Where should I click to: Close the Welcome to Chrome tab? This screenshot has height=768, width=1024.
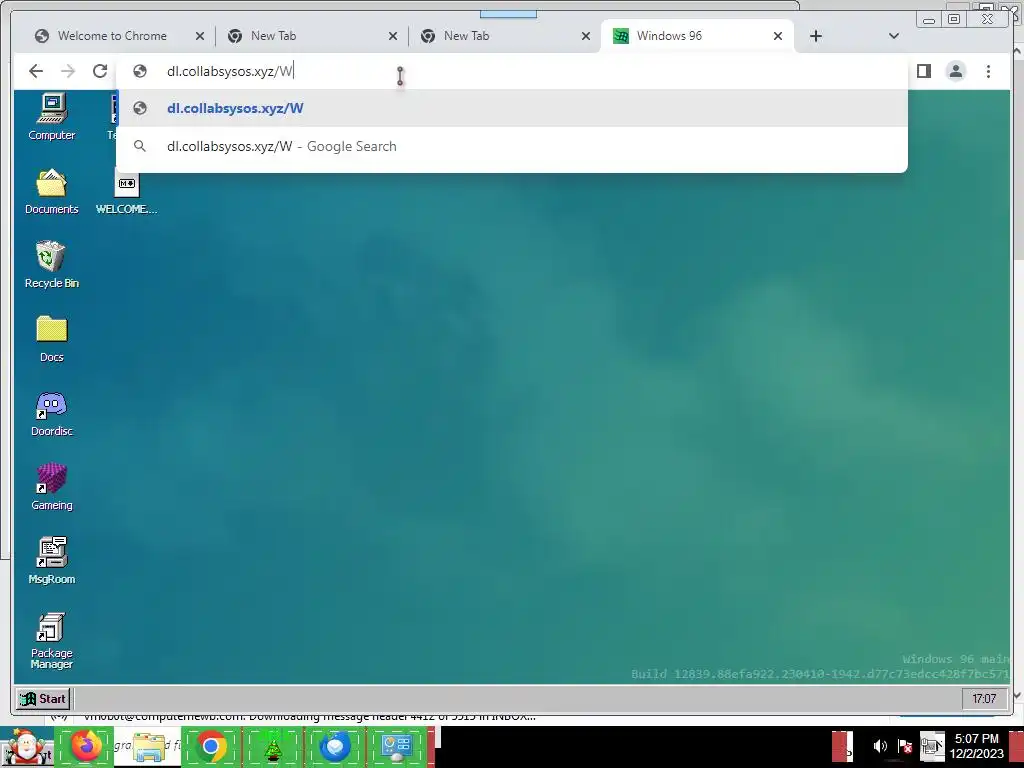(x=200, y=36)
